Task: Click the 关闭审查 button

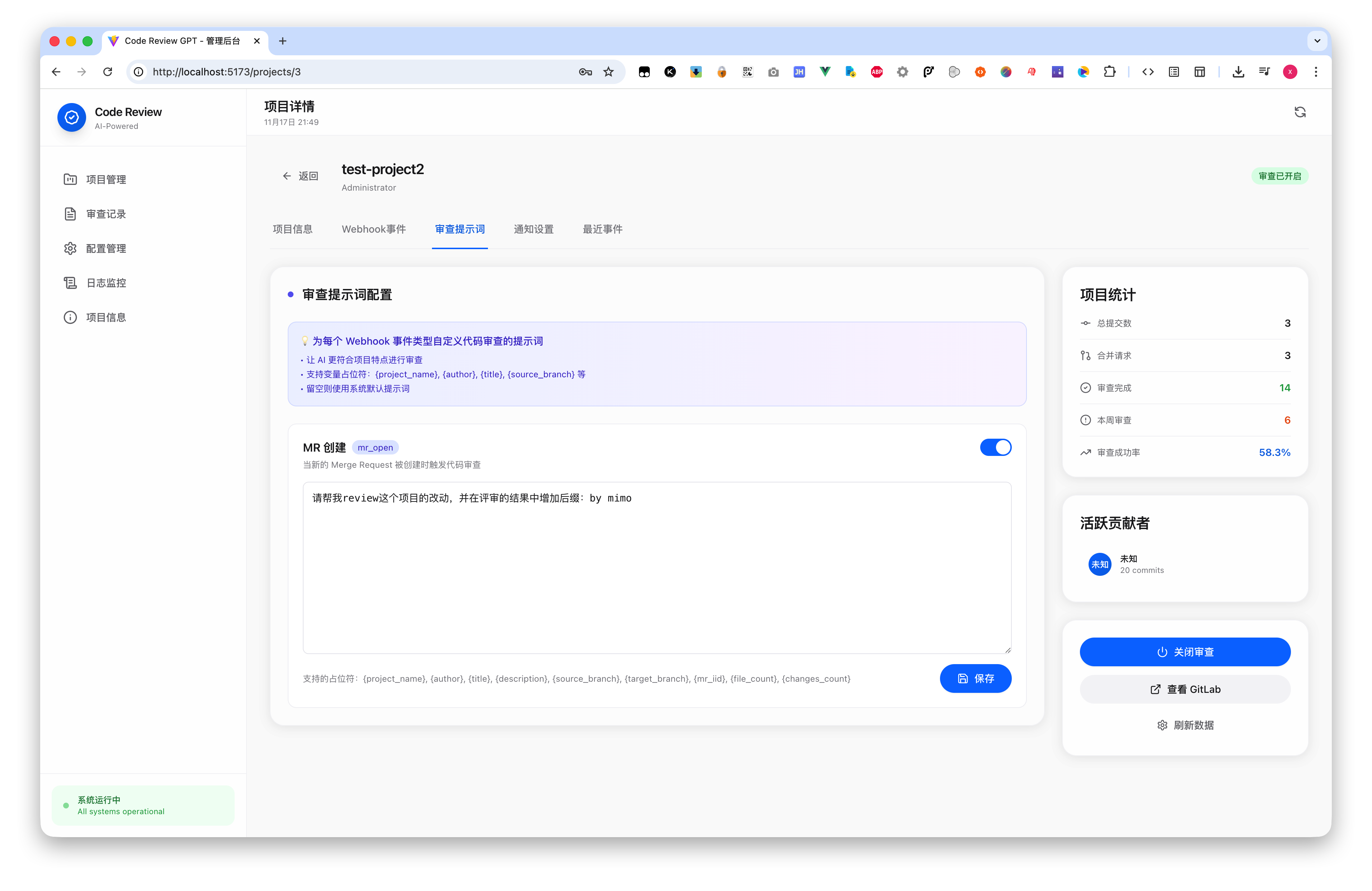Action: (1185, 652)
